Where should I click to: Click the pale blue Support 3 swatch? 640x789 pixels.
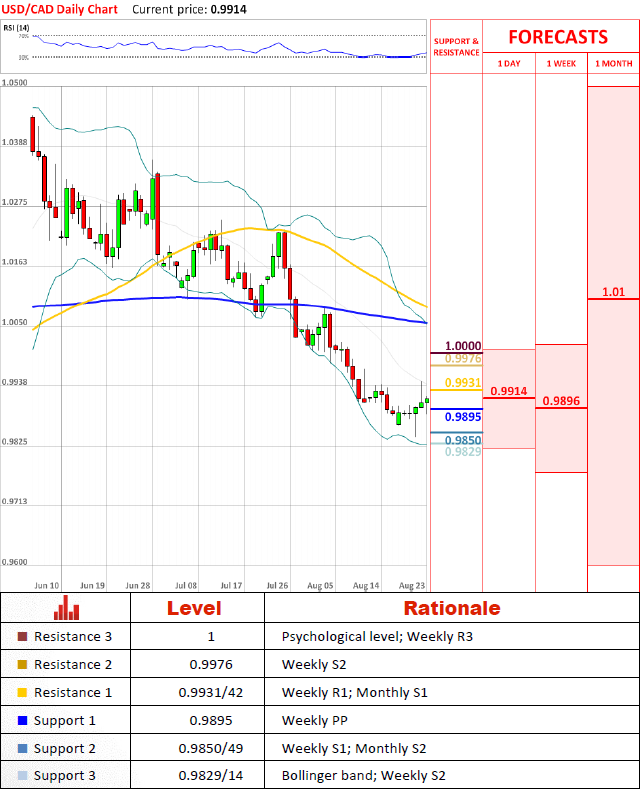(x=23, y=776)
